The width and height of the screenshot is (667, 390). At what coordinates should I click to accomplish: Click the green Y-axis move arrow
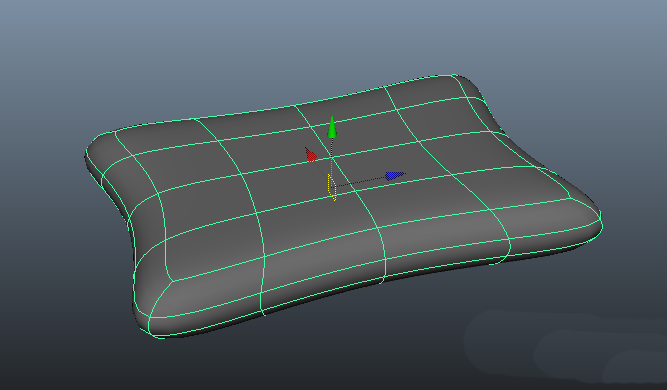[332, 128]
